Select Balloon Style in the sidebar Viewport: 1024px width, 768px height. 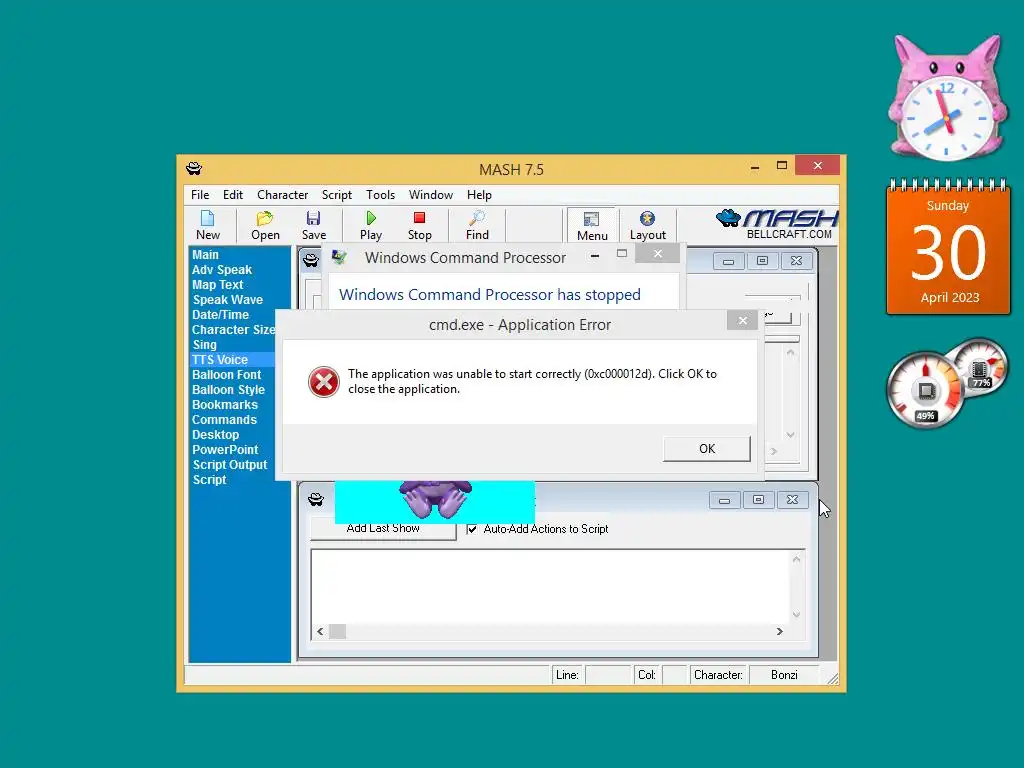coord(228,390)
